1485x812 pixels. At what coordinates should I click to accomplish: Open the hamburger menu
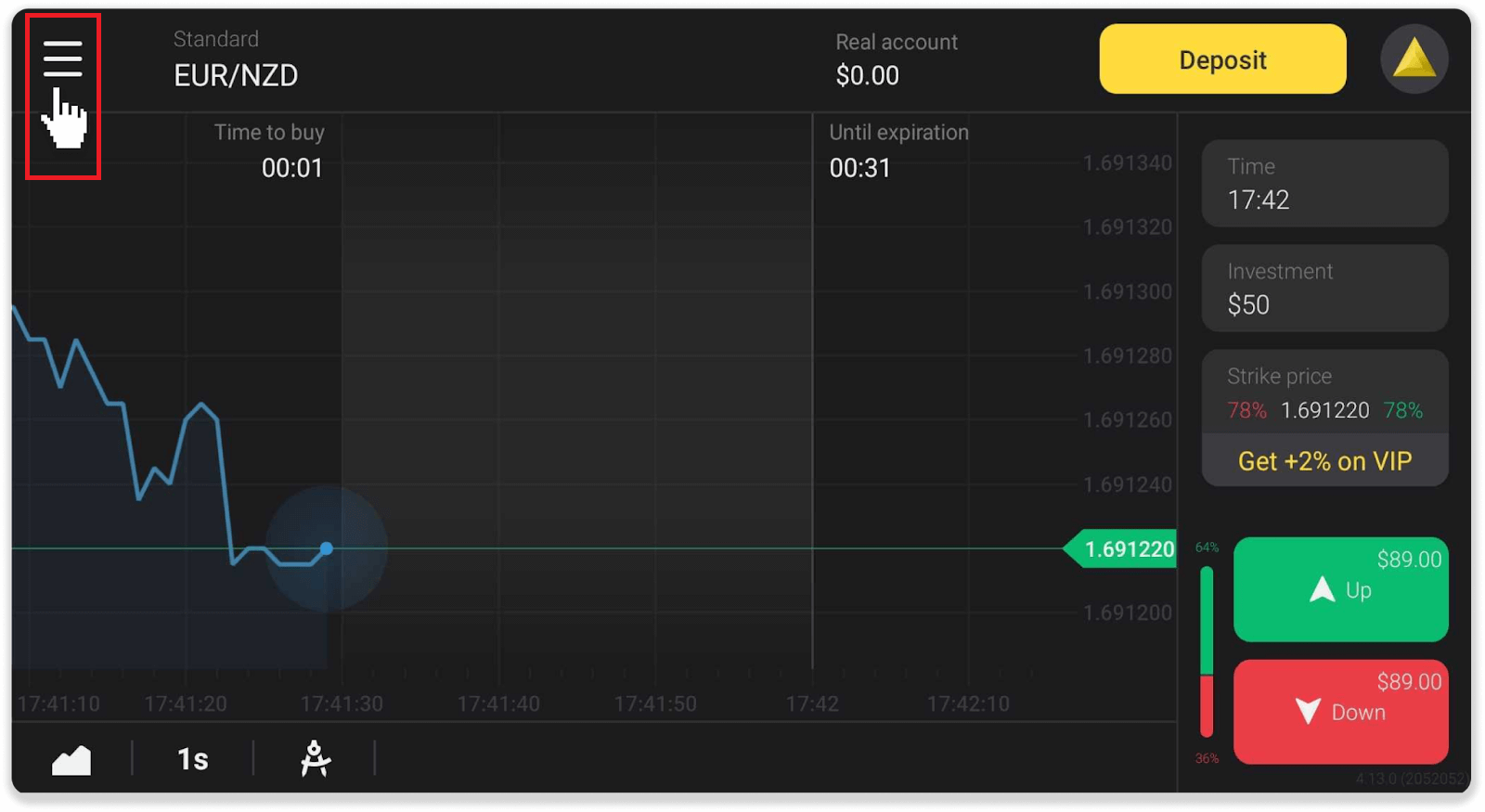pos(62,59)
